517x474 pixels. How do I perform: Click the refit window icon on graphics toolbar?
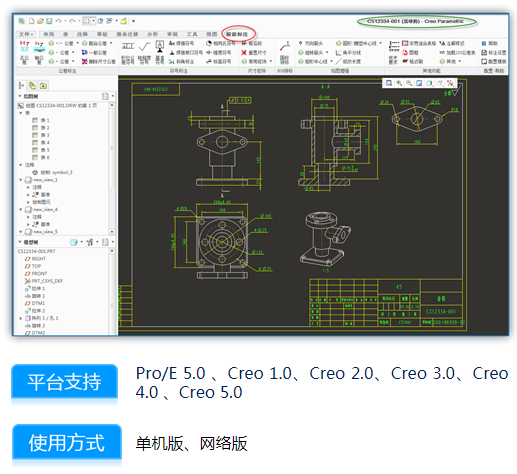[389, 83]
